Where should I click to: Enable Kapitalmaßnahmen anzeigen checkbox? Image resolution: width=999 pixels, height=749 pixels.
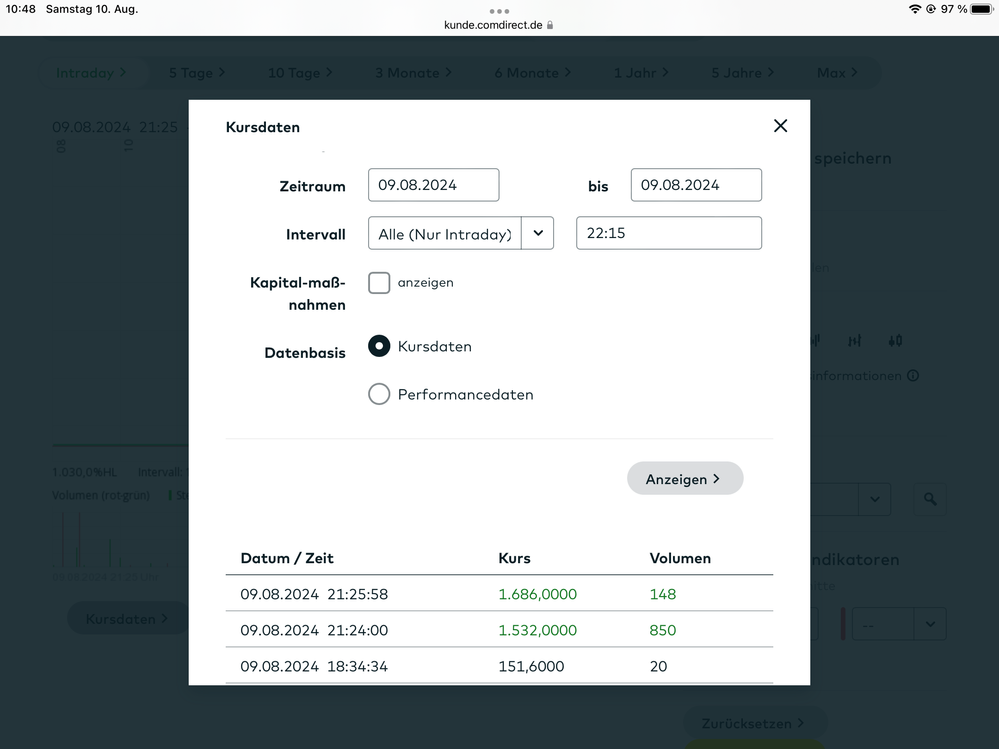379,283
